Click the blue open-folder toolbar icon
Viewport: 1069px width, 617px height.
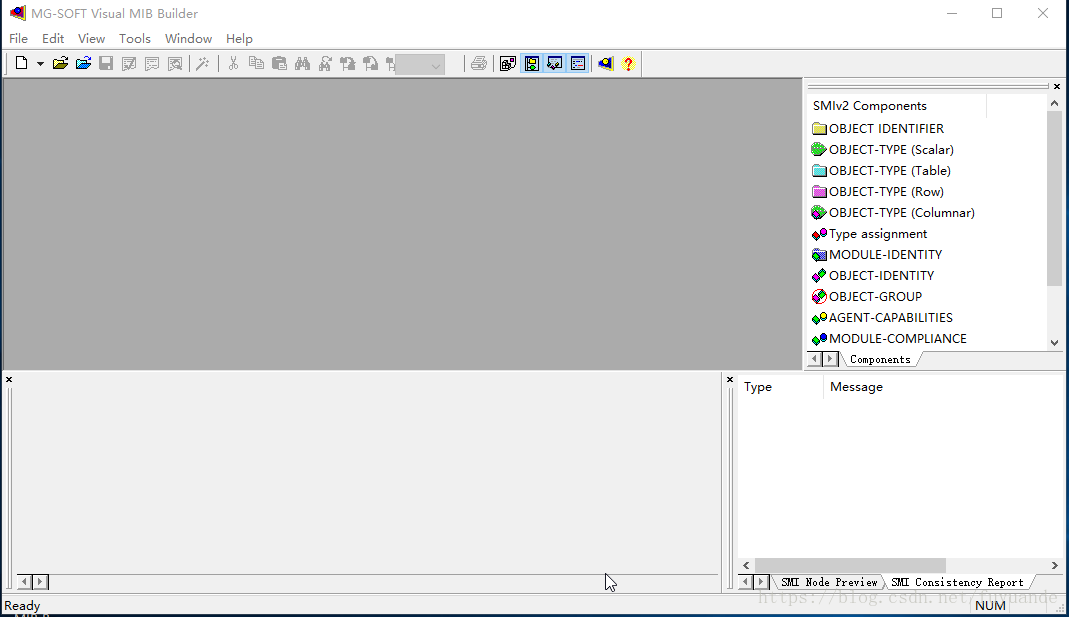(83, 63)
